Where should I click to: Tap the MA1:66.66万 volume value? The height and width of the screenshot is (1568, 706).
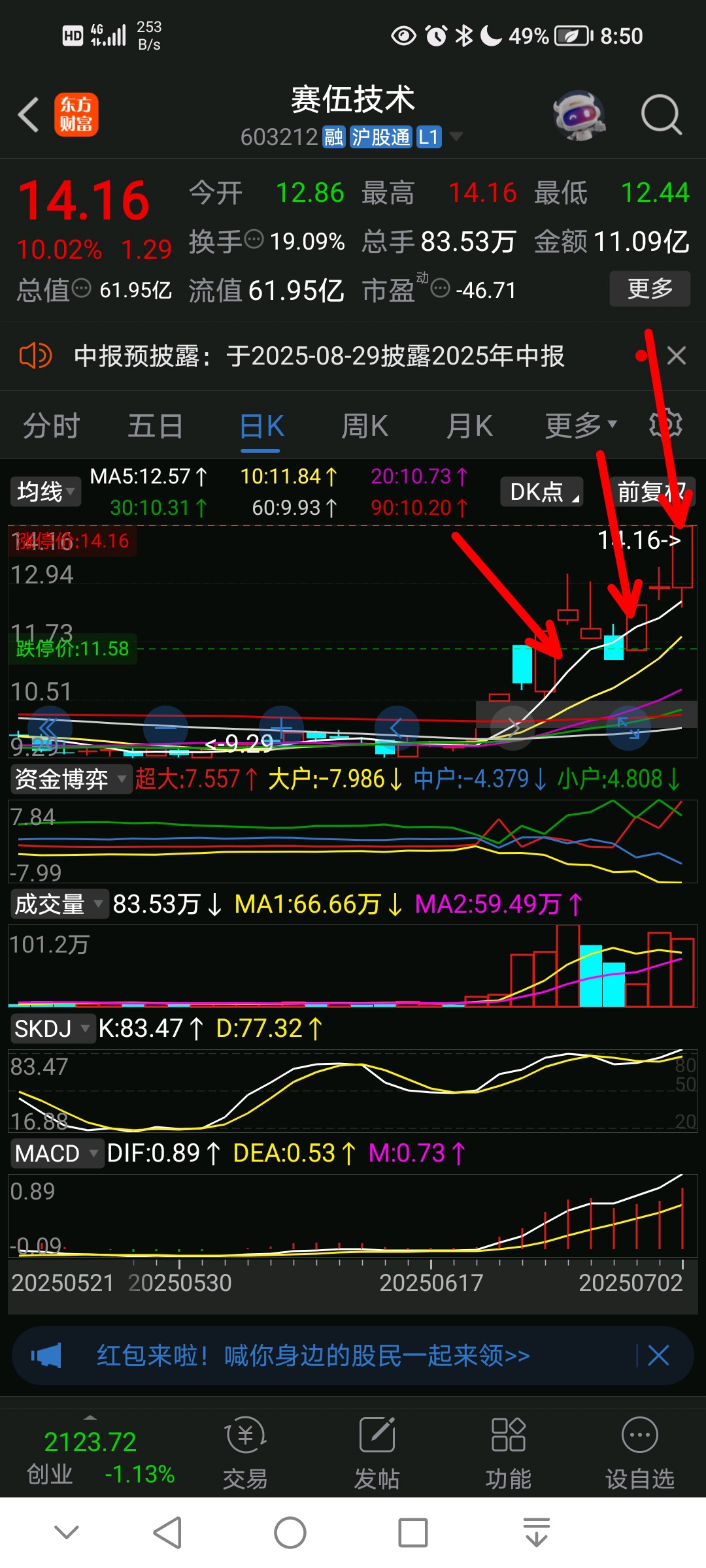318,904
